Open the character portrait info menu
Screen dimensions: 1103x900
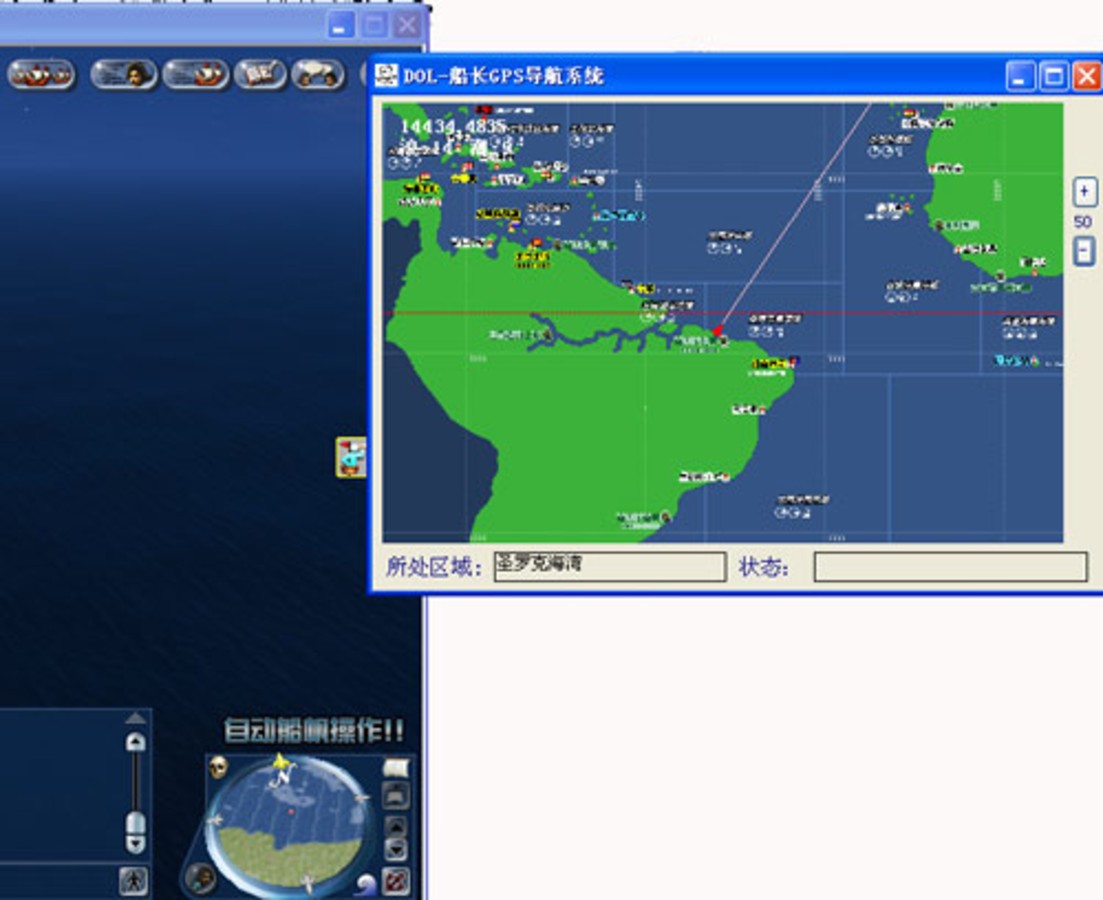click(124, 74)
